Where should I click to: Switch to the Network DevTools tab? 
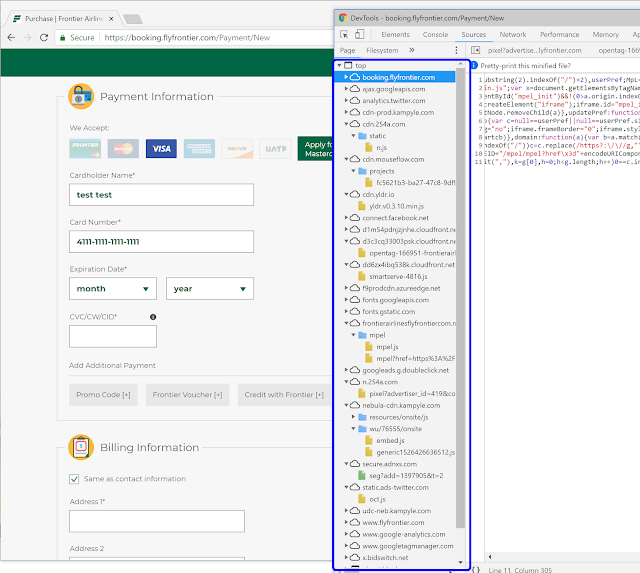pyautogui.click(x=513, y=35)
